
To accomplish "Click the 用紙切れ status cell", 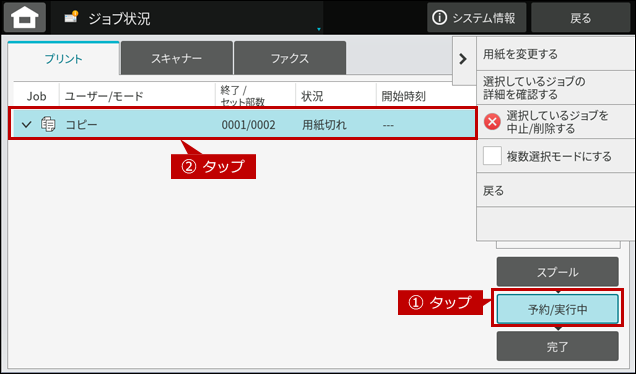I will [x=324, y=125].
